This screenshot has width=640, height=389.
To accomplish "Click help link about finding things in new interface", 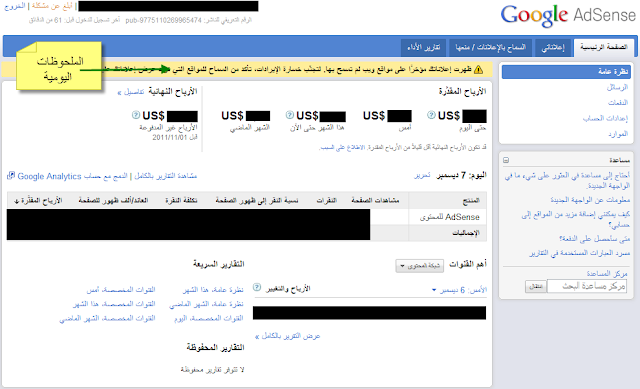I will click(567, 180).
